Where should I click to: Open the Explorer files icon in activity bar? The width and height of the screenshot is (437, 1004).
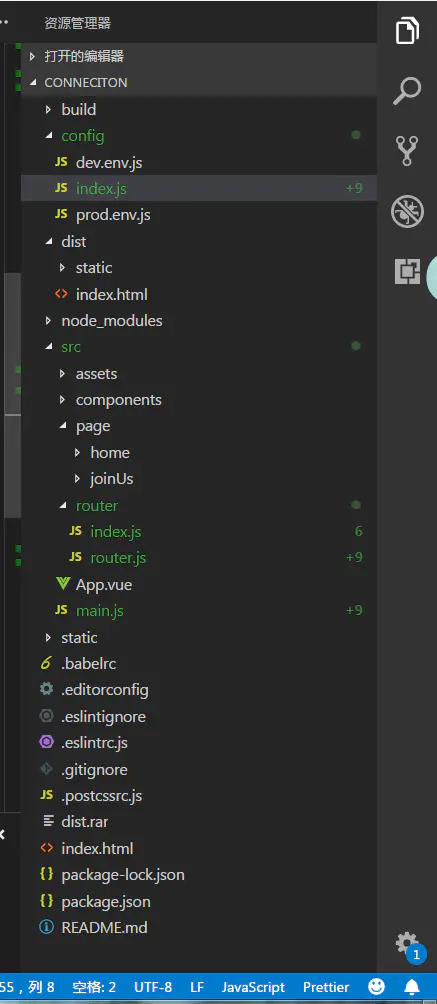pos(408,31)
